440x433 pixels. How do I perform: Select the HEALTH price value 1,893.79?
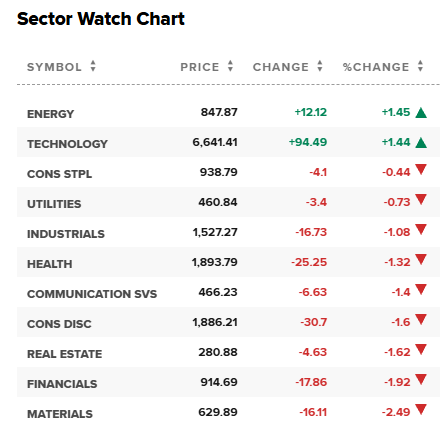215,262
